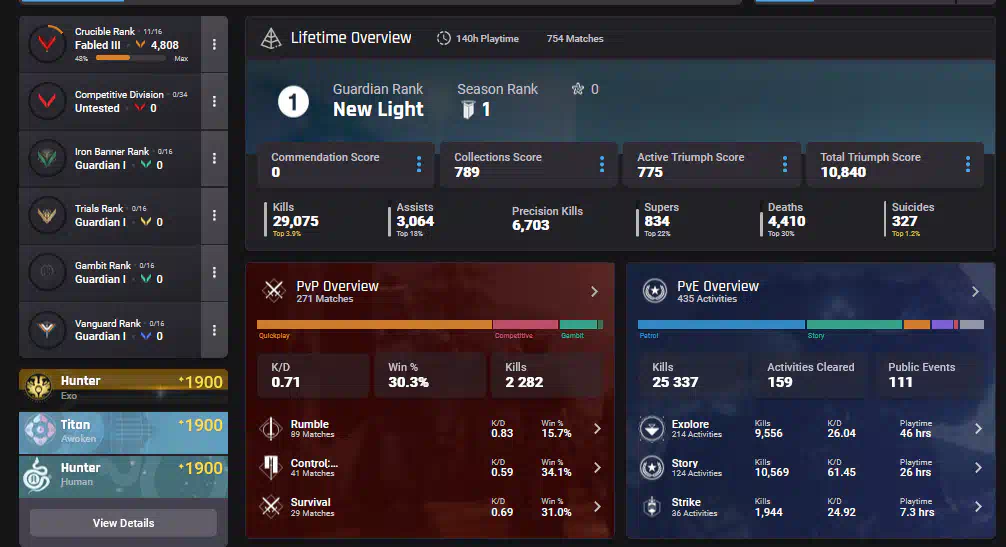
Task: Click the Gambit Rank emblem icon
Action: tap(46, 272)
